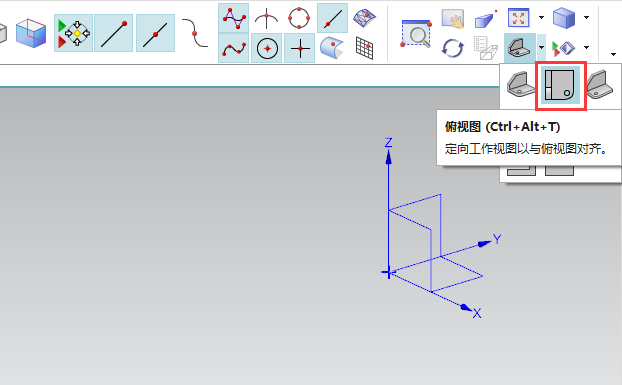Viewport: 622px width, 385px height.
Task: Toggle the Arc Center snap icon
Action: coord(267,48)
